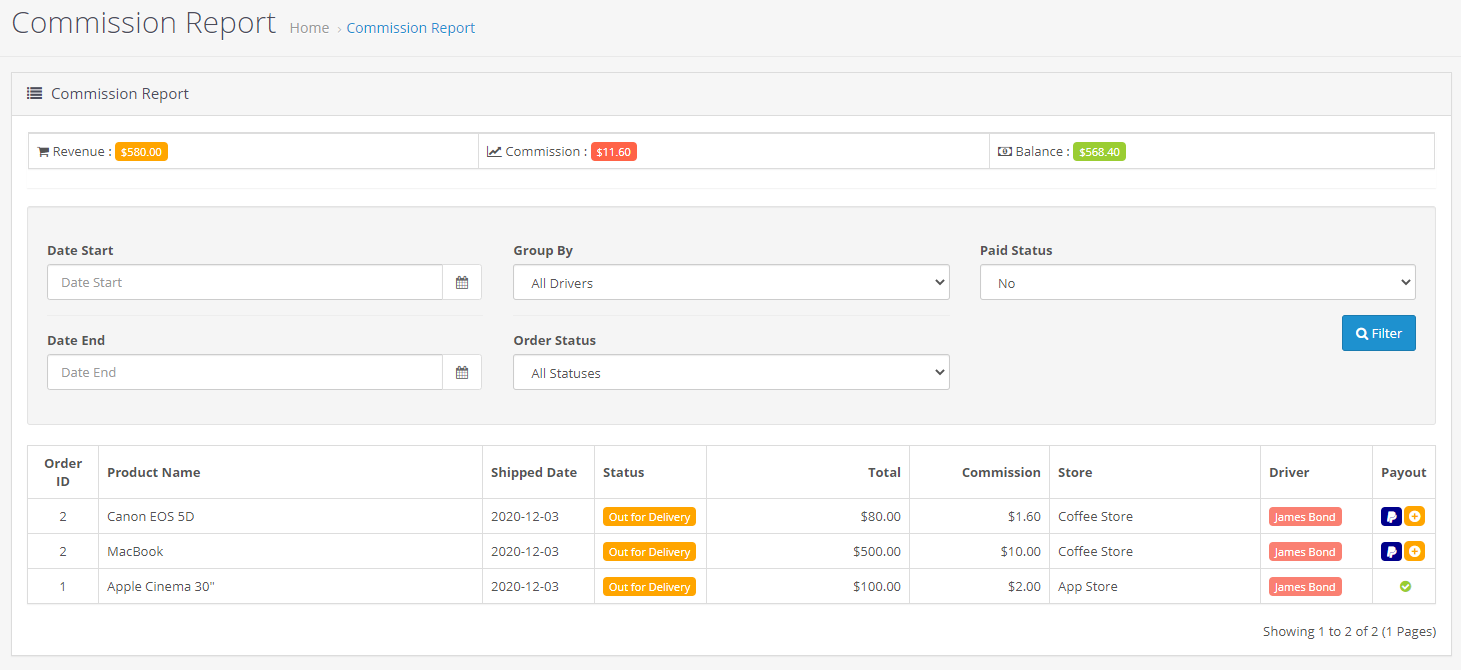The width and height of the screenshot is (1461, 670).
Task: Click the $10.00 commission value
Action: click(1021, 552)
